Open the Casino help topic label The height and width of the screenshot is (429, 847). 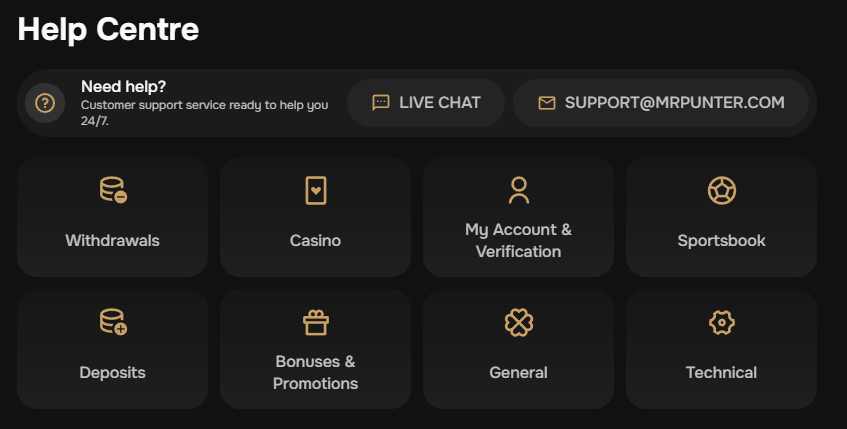(x=315, y=240)
